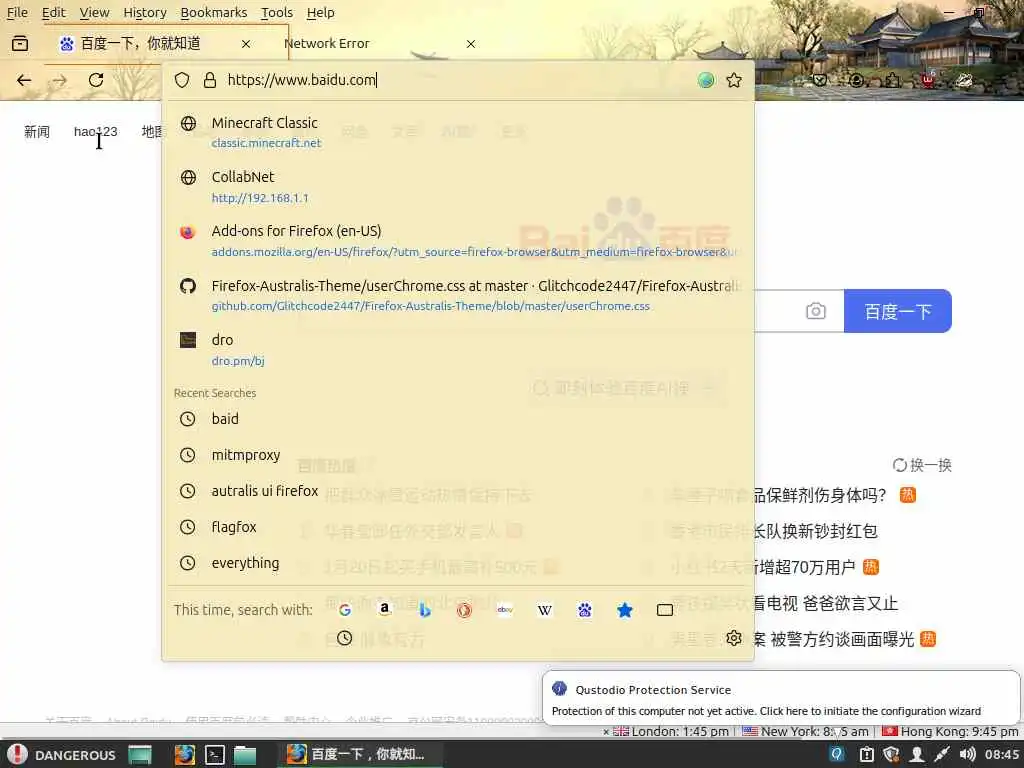Adjust volume via tray speaker icon
This screenshot has height=768, width=1024.
pyautogui.click(x=968, y=755)
